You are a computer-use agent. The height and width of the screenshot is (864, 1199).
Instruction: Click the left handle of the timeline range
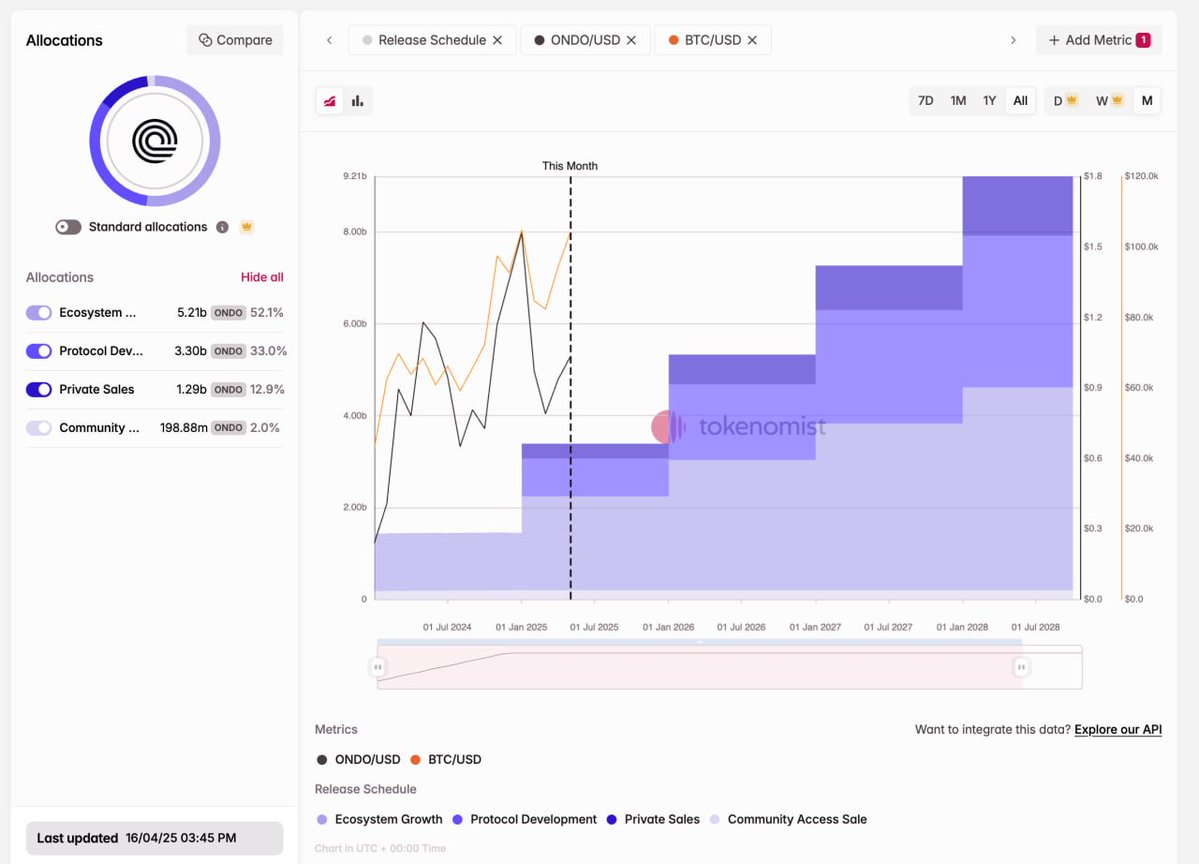click(378, 667)
